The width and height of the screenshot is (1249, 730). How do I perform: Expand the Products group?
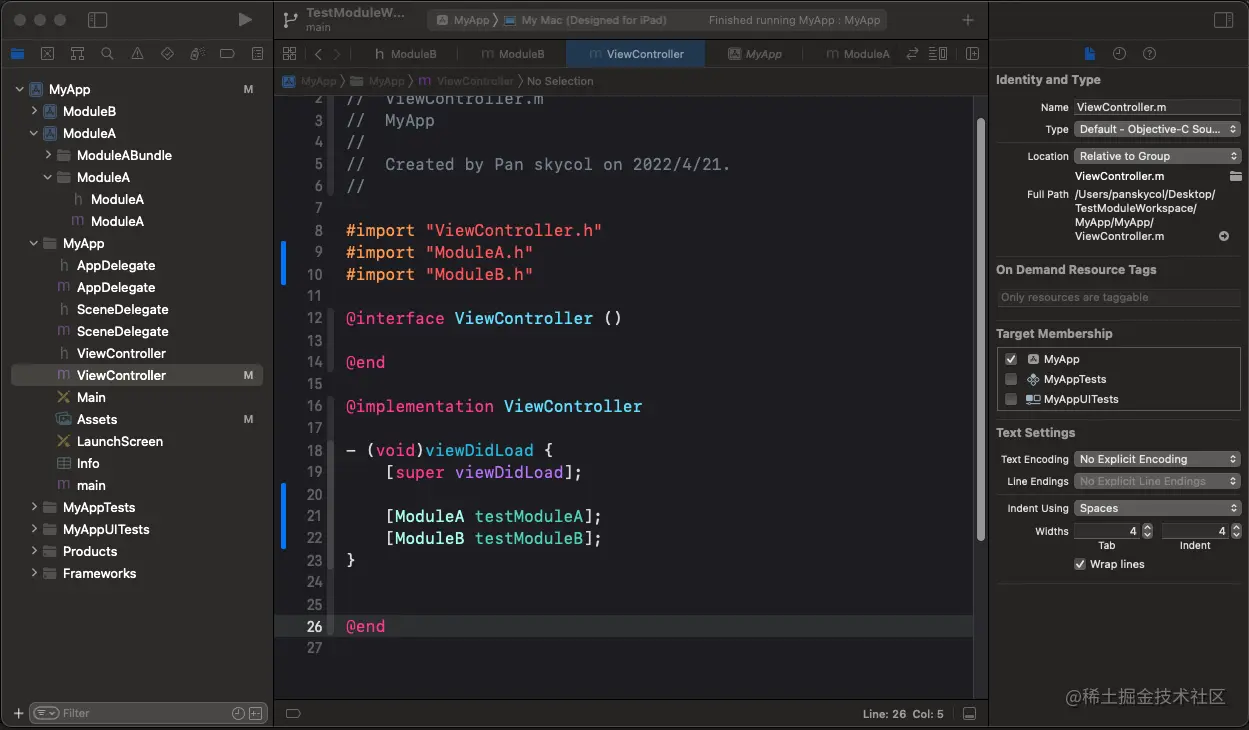click(33, 551)
